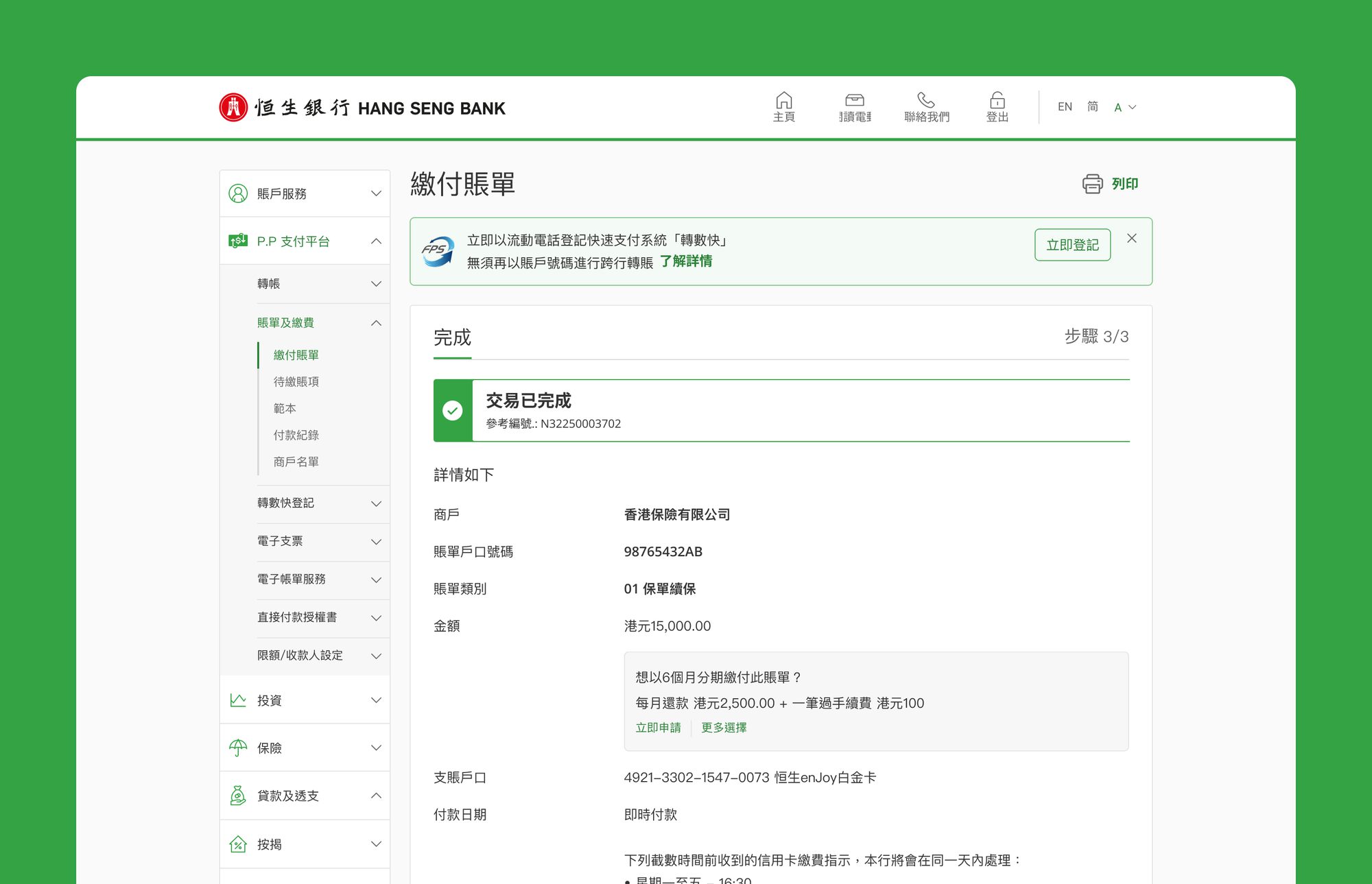
Task: Click the 立即申請 instalment link
Action: point(658,728)
